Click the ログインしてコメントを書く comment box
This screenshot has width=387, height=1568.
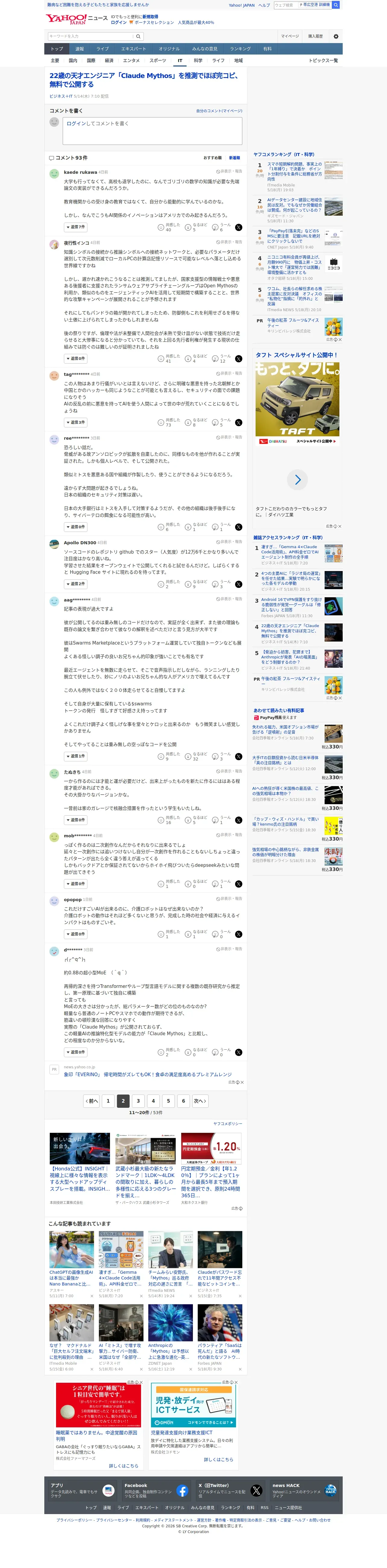[153, 131]
